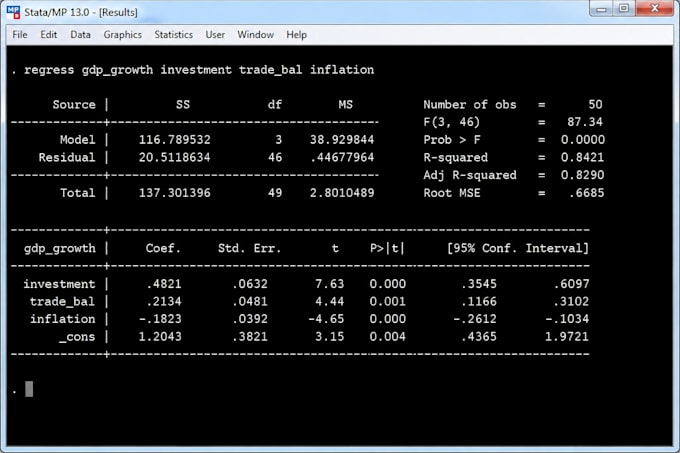Open the Edit menu
680x453 pixels.
pyautogui.click(x=49, y=35)
